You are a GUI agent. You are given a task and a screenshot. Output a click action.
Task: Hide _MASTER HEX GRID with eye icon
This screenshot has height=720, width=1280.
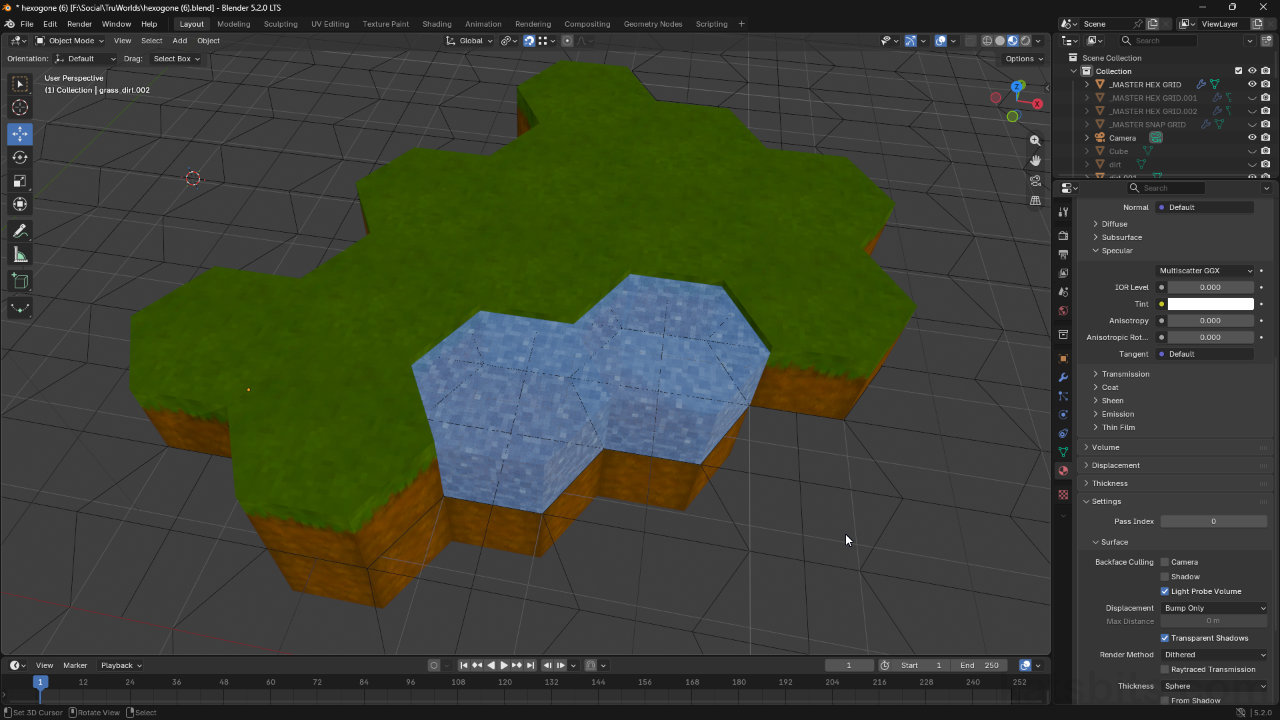point(1252,84)
